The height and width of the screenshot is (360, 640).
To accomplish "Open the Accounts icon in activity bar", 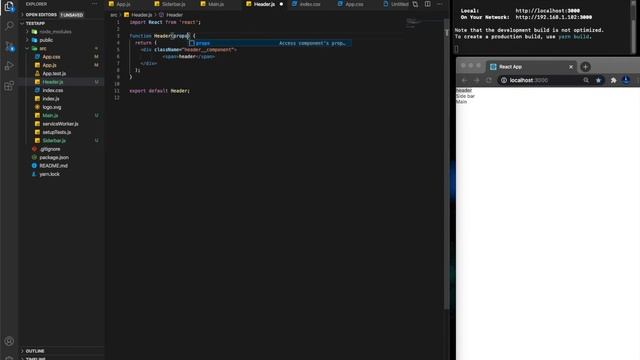I will point(9,341).
